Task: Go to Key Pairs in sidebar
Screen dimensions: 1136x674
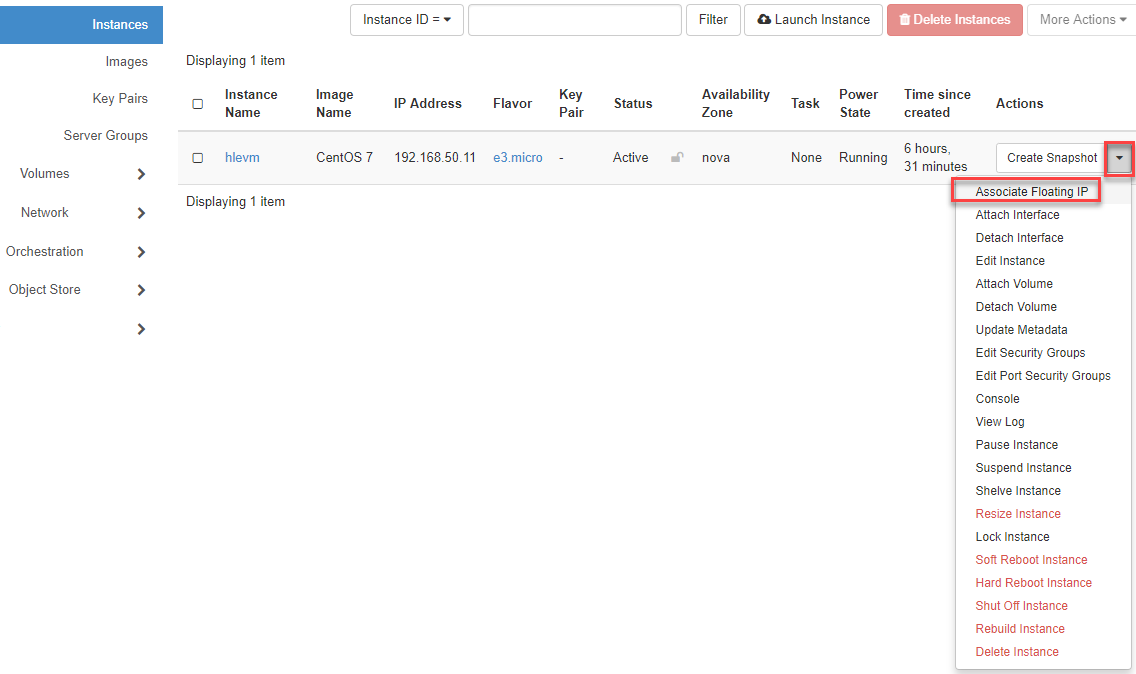Action: pos(120,99)
